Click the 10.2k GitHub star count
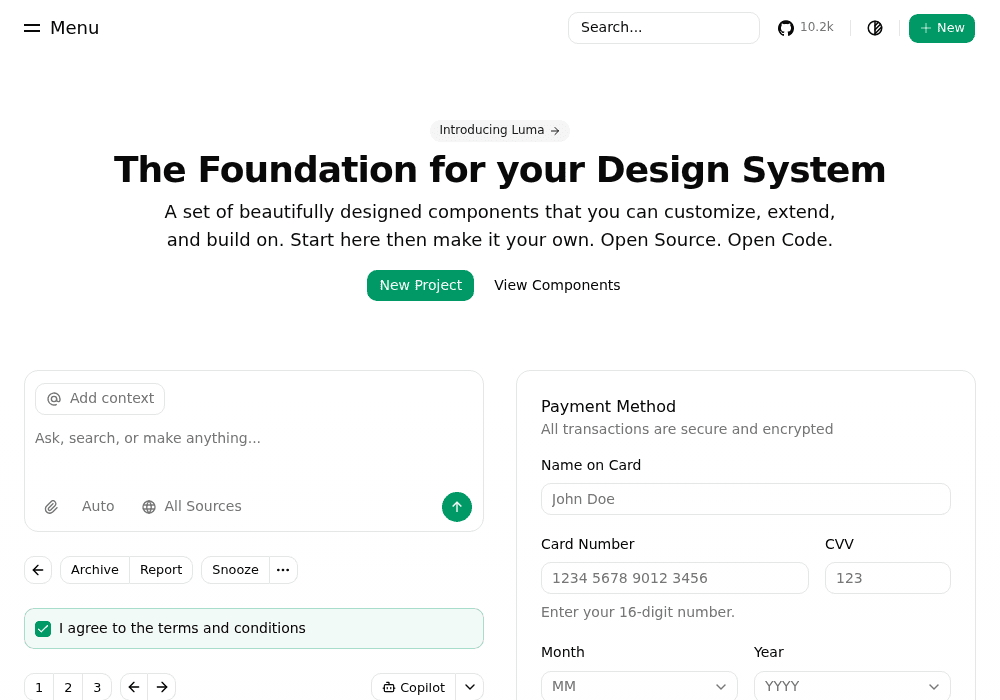 tap(816, 27)
